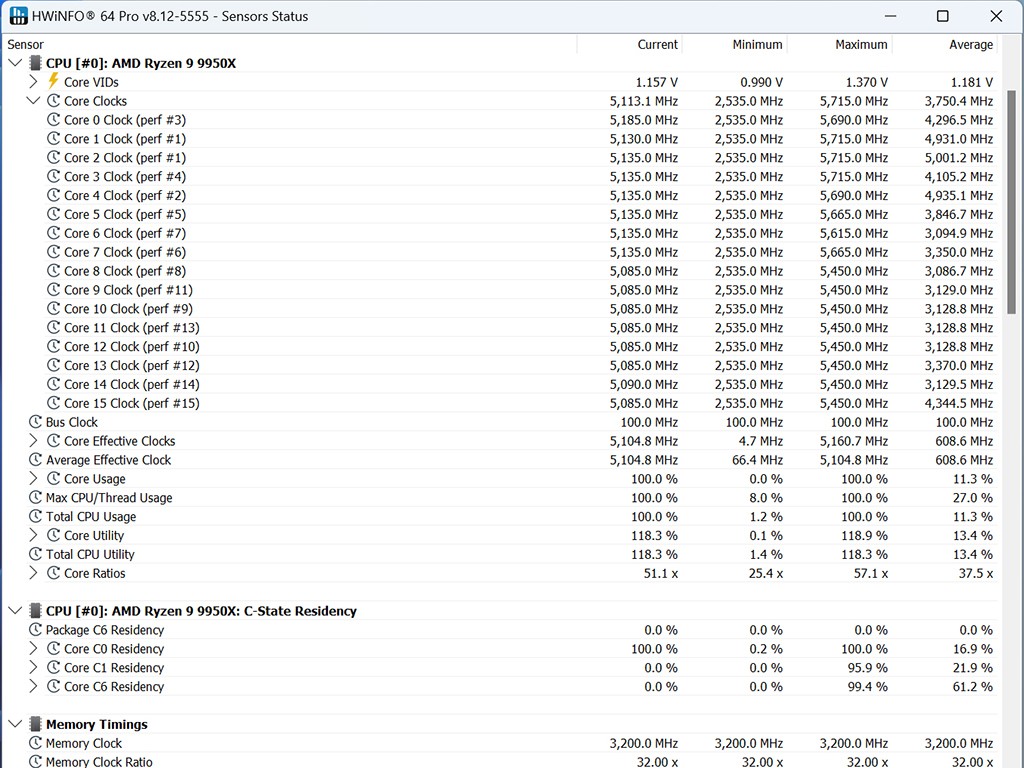Click the Memory Timings chip icon

[x=35, y=724]
